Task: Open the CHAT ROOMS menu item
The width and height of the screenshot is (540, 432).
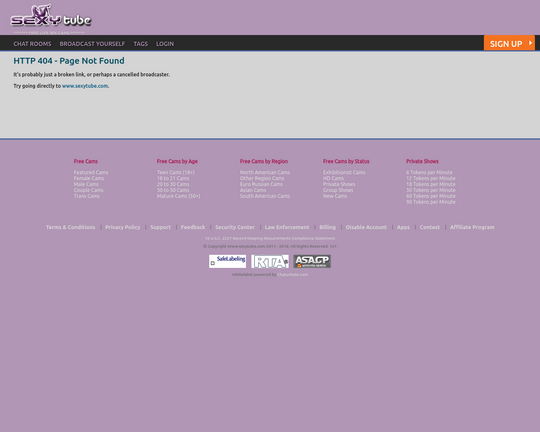Action: point(32,44)
